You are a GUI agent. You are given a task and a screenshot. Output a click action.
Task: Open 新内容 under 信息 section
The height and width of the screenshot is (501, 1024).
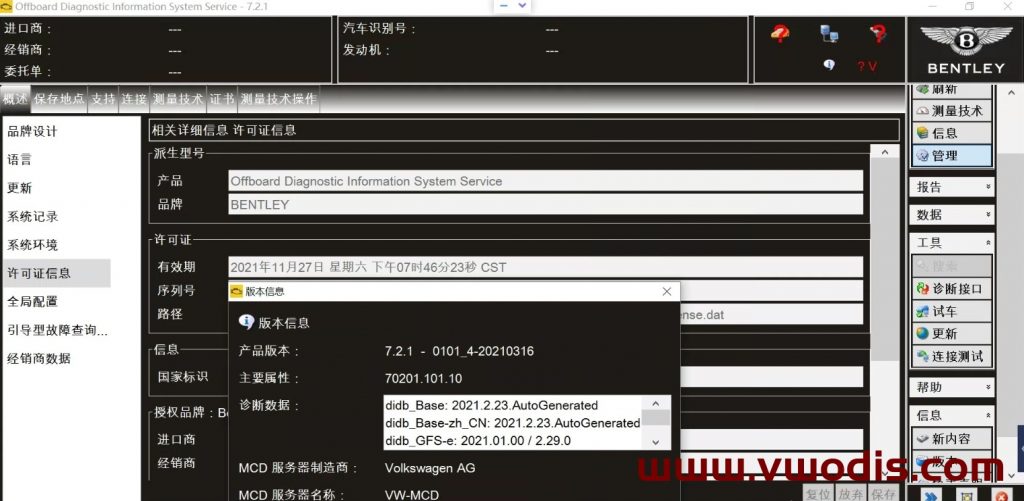[x=952, y=438]
